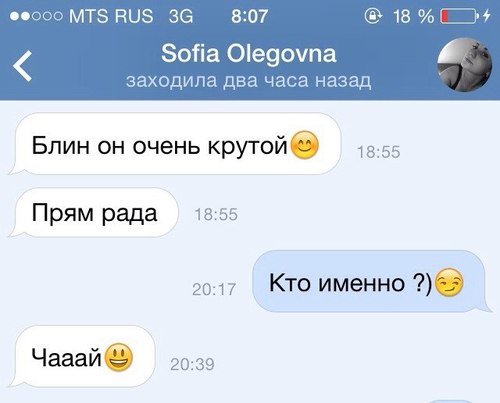Open Sofia Olegovna's profile avatar
500x403 pixels.
click(x=465, y=64)
